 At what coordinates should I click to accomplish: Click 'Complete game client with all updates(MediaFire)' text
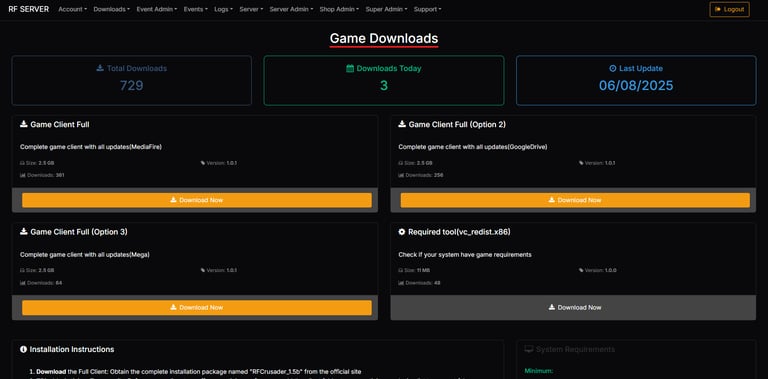click(91, 147)
